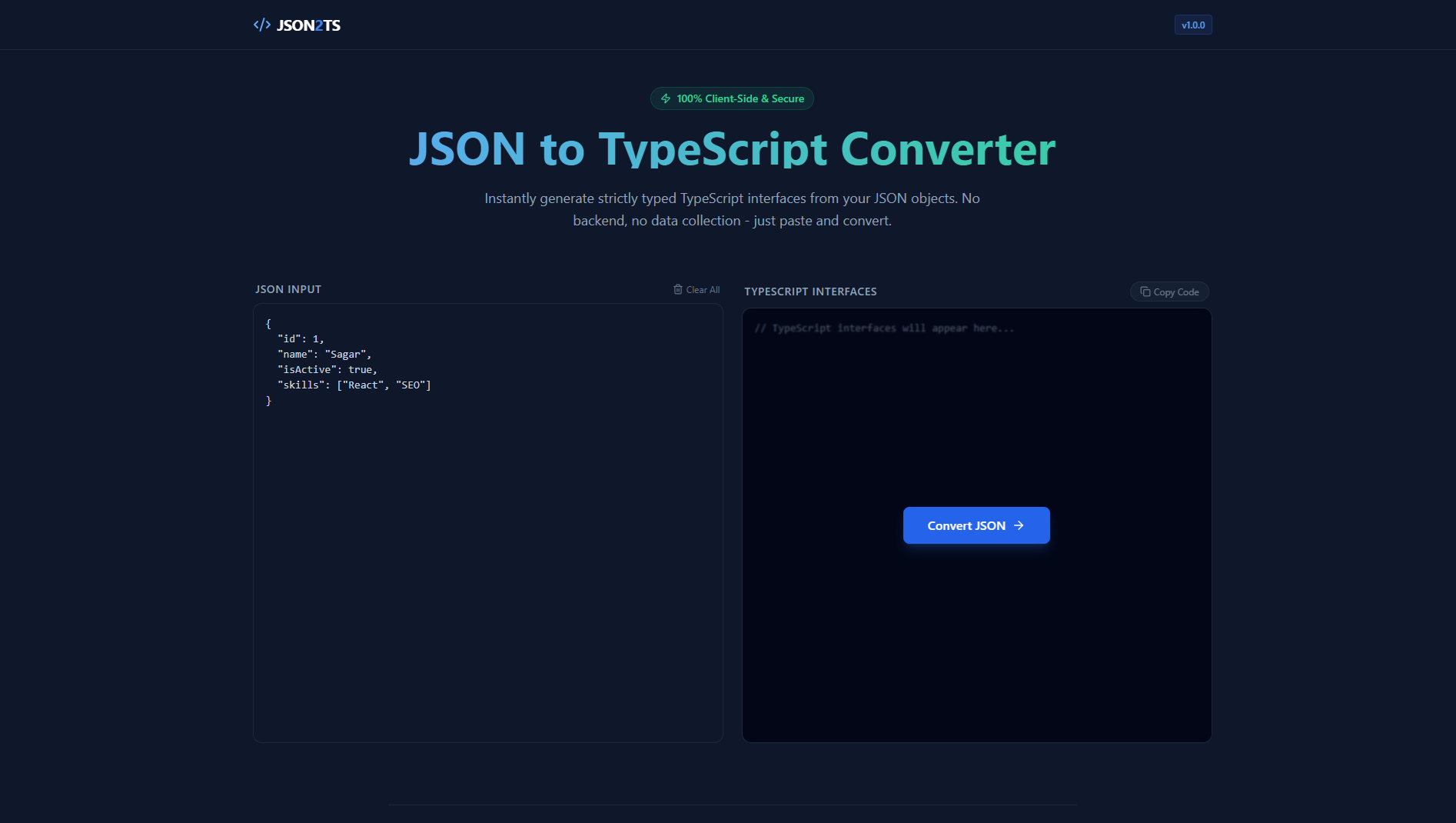Click the code brackets logo icon
Viewport: 1456px width, 823px height.
pos(261,25)
